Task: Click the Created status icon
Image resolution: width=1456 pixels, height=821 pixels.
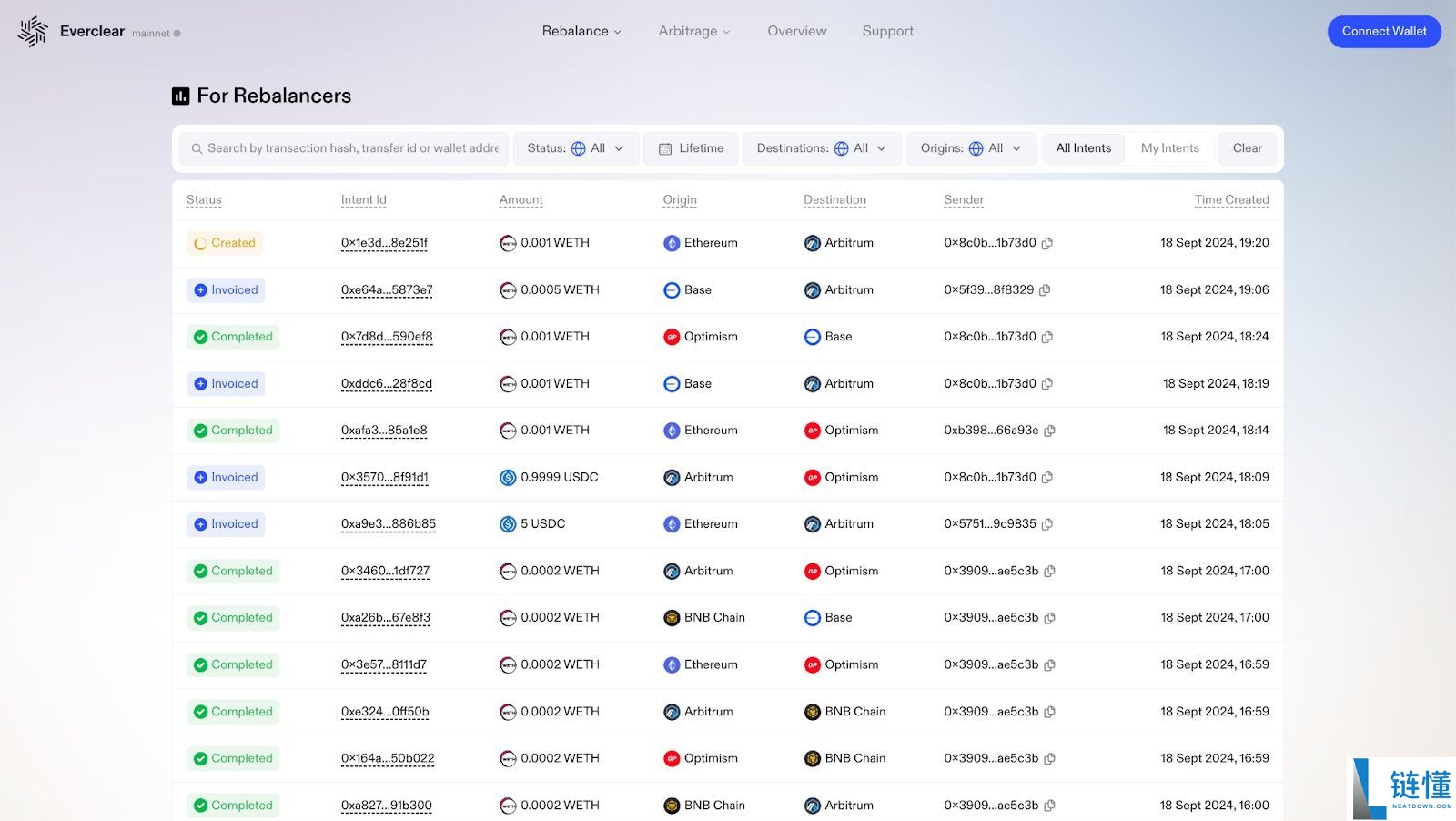Action: (200, 244)
